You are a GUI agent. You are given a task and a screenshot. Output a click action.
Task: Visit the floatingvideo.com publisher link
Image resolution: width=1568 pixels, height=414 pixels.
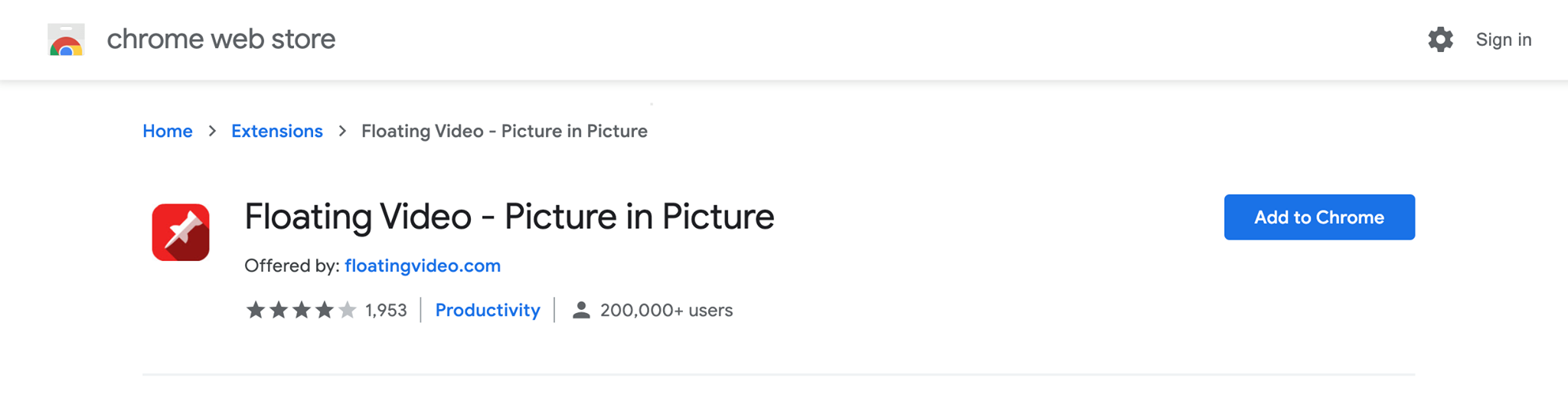[423, 266]
